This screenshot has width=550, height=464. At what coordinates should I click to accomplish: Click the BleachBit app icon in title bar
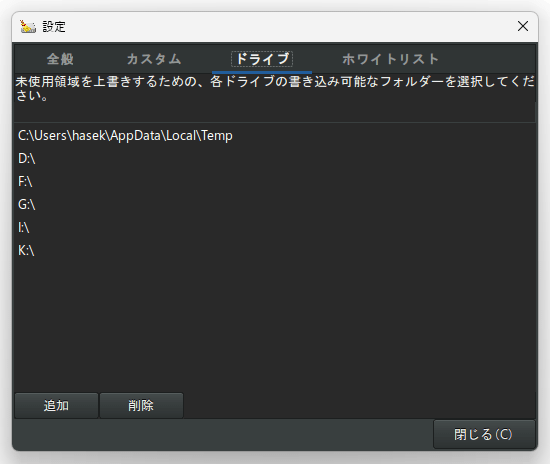click(x=28, y=27)
